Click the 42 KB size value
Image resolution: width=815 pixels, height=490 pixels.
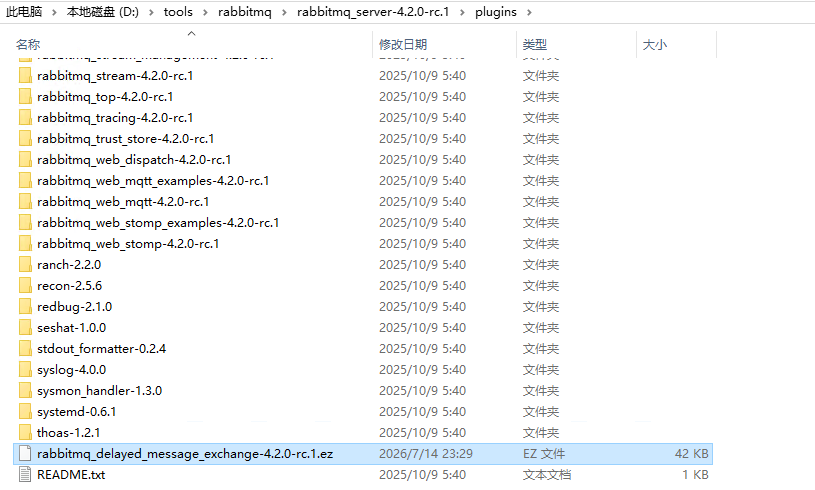tap(692, 454)
